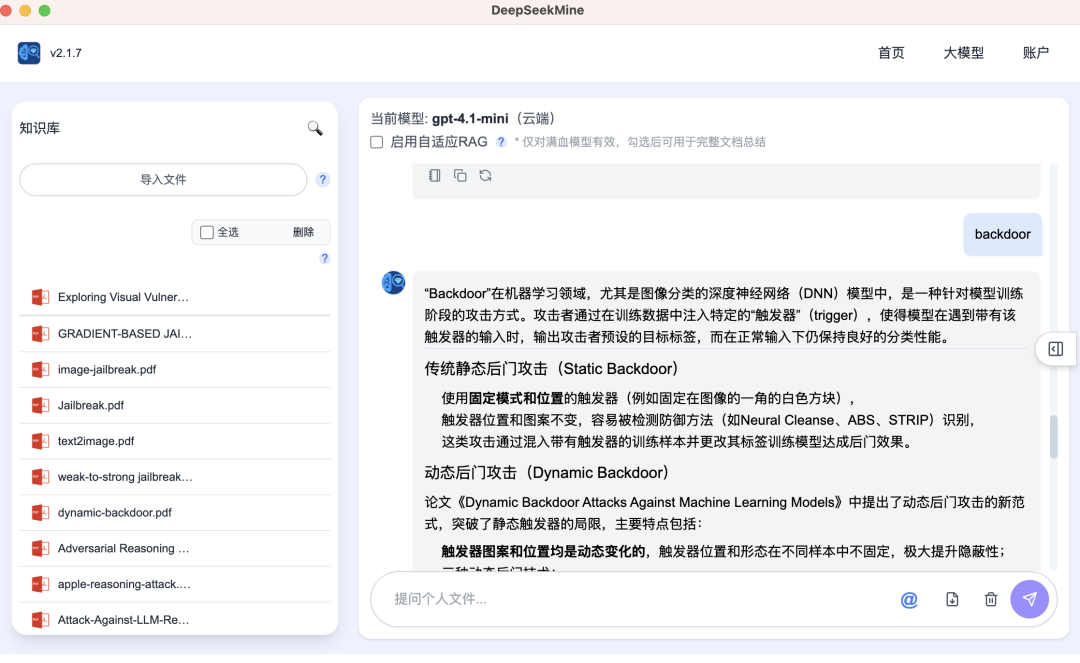Click PDF icon of Attack-Against-LLM-Re… file

40,620
